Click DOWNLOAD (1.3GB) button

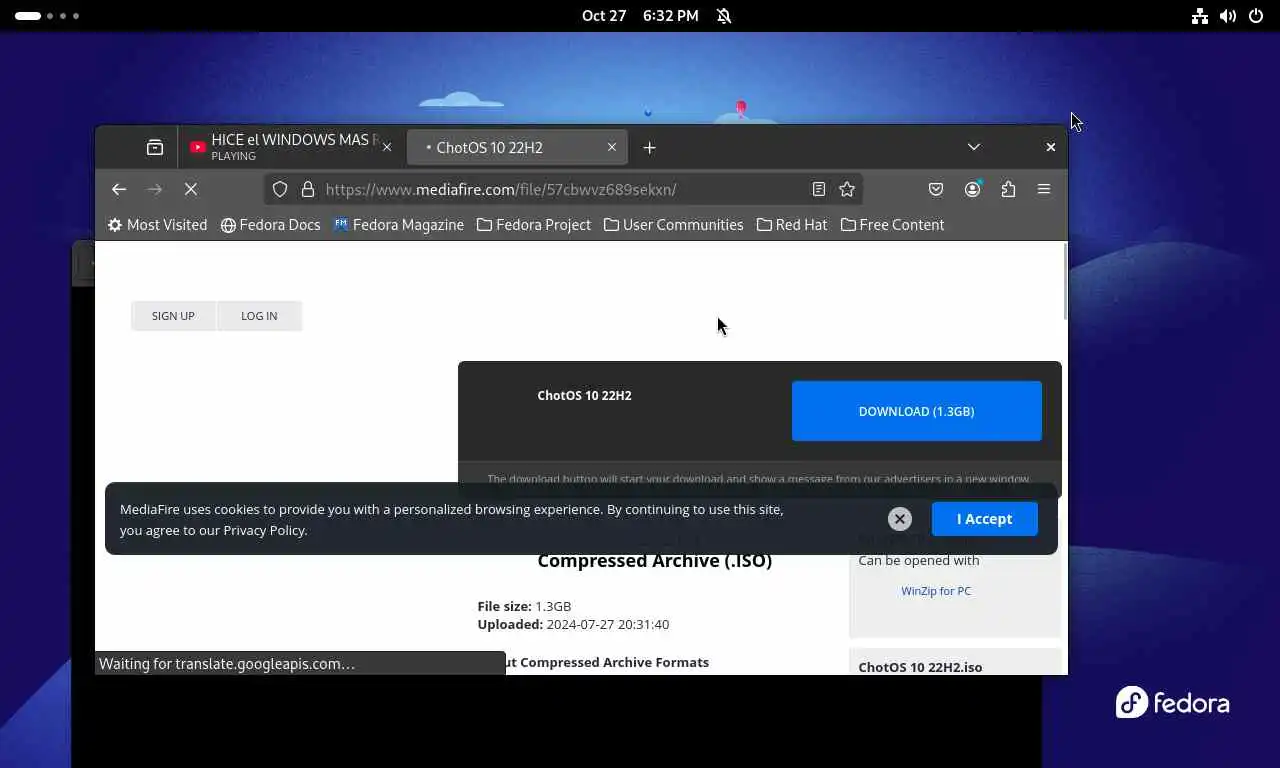(x=917, y=411)
